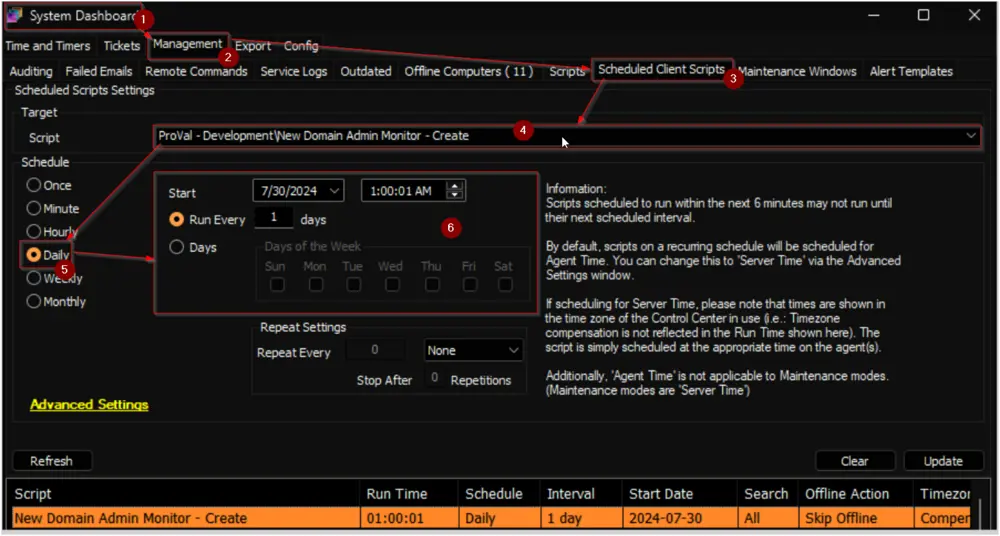Check the Tue day checkbox

(x=353, y=285)
